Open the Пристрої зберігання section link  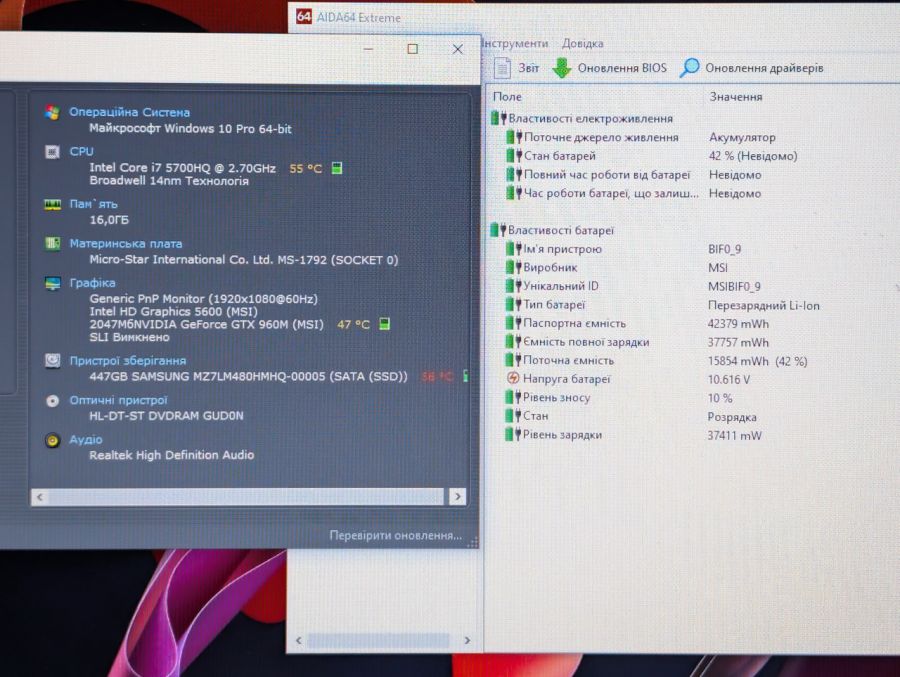coord(127,361)
